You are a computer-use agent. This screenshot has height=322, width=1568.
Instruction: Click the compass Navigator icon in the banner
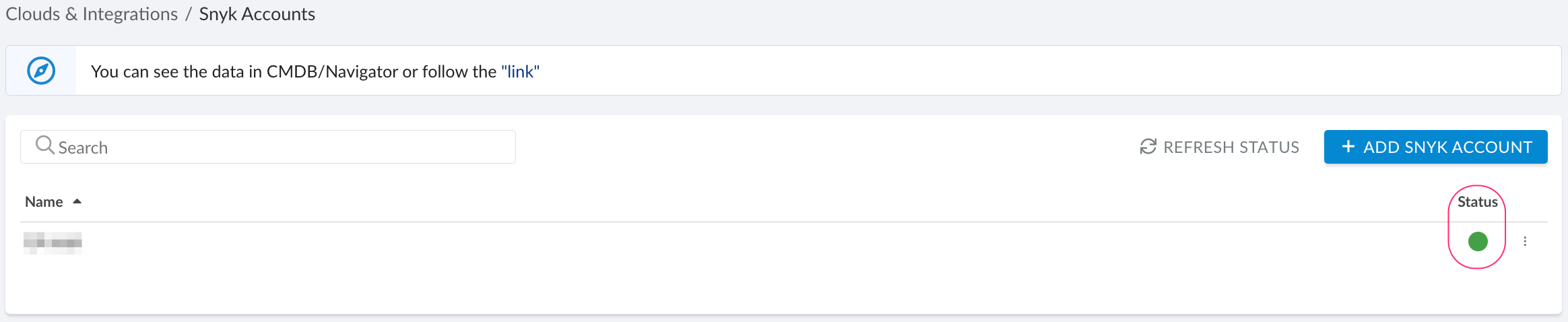tap(41, 71)
